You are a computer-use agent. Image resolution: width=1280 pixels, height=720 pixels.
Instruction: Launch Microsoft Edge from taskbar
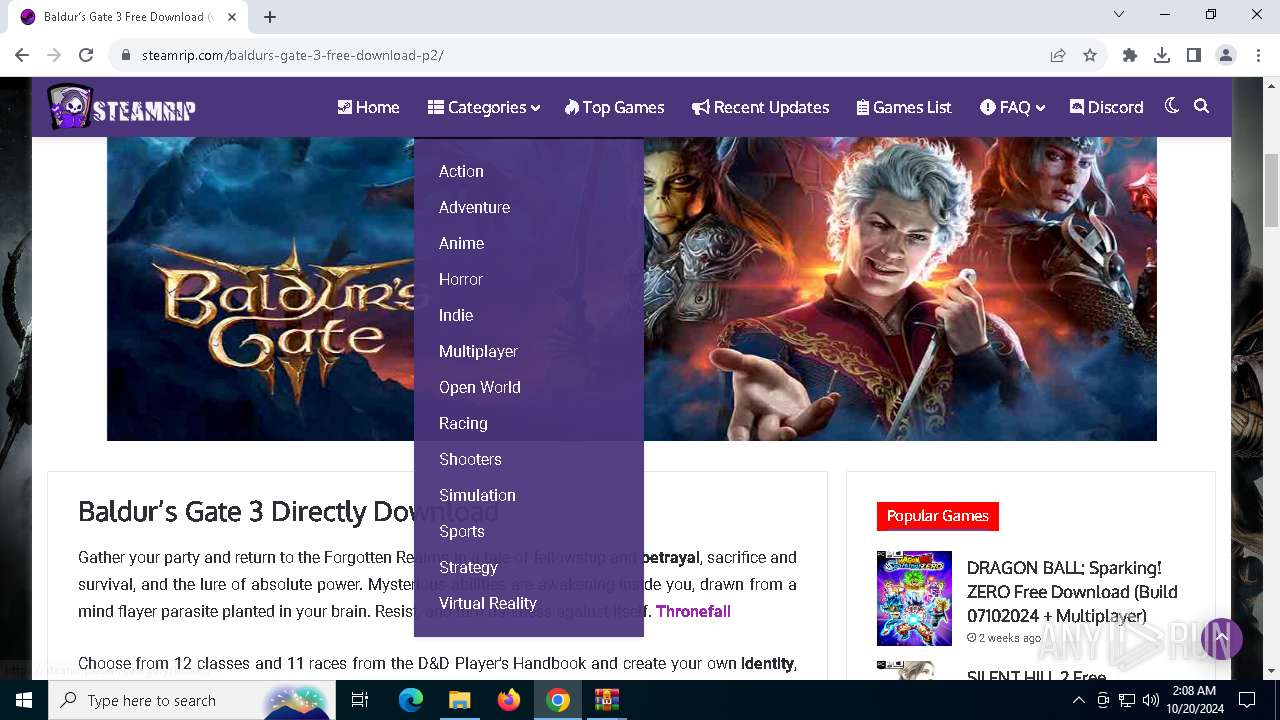tap(411, 700)
